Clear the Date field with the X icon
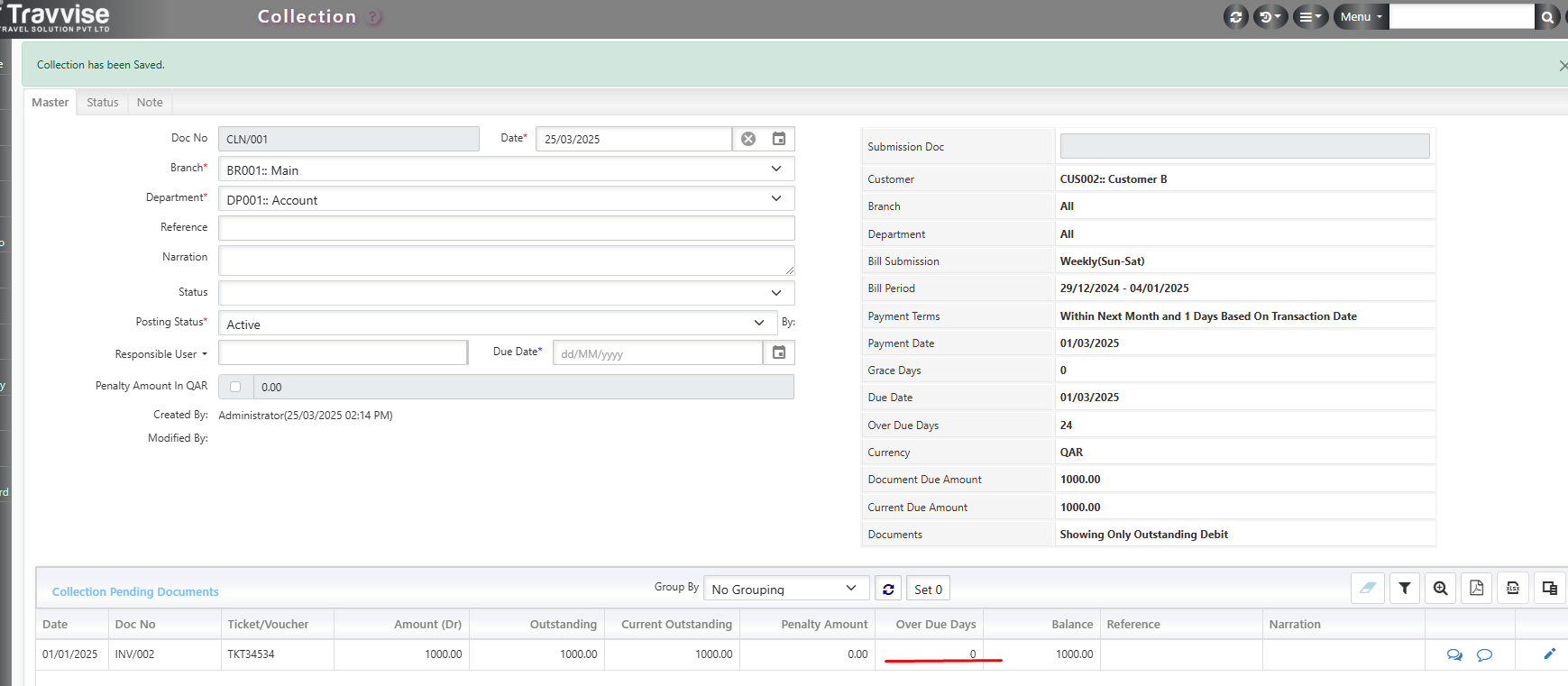The width and height of the screenshot is (1568, 686). click(x=748, y=139)
